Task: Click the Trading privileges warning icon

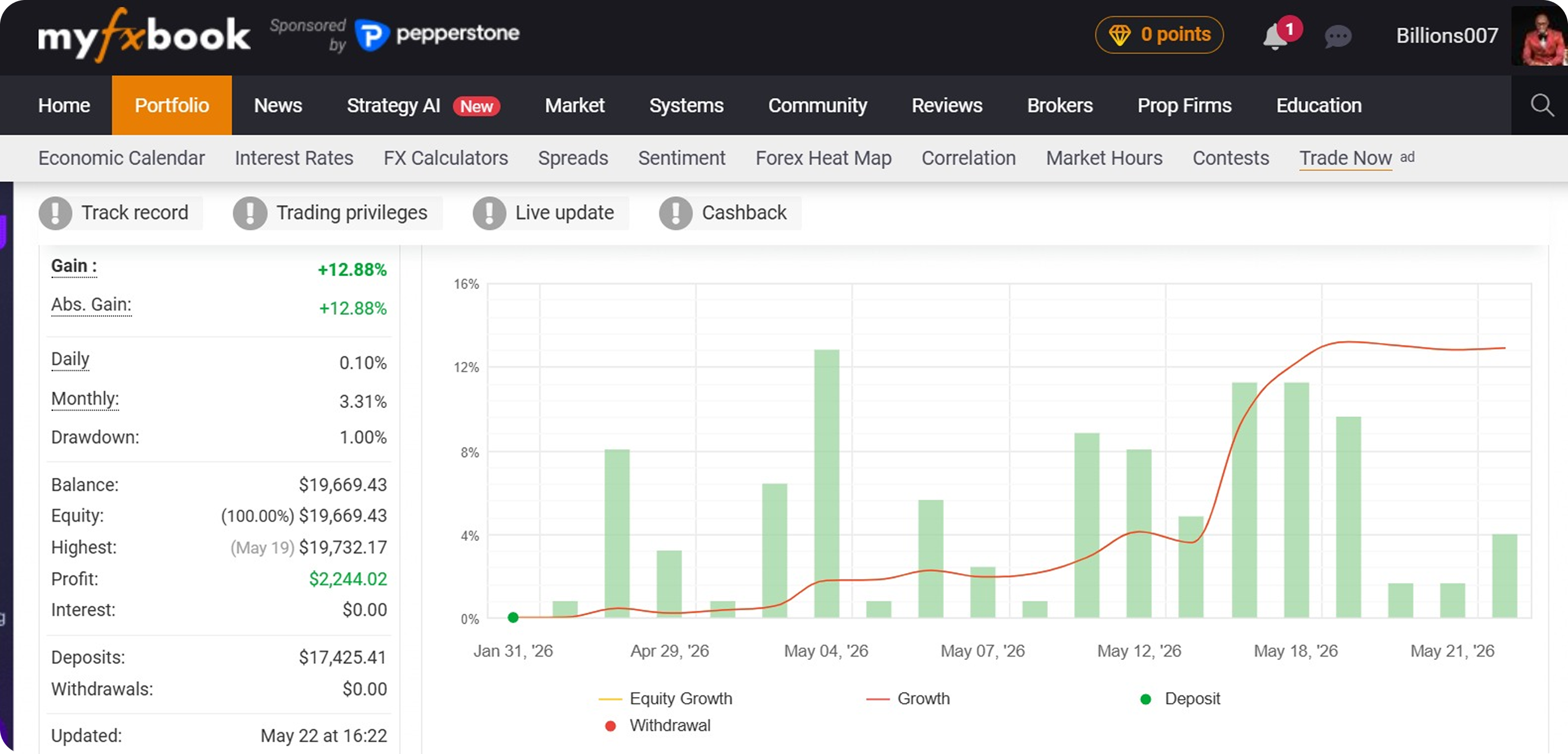Action: 250,212
